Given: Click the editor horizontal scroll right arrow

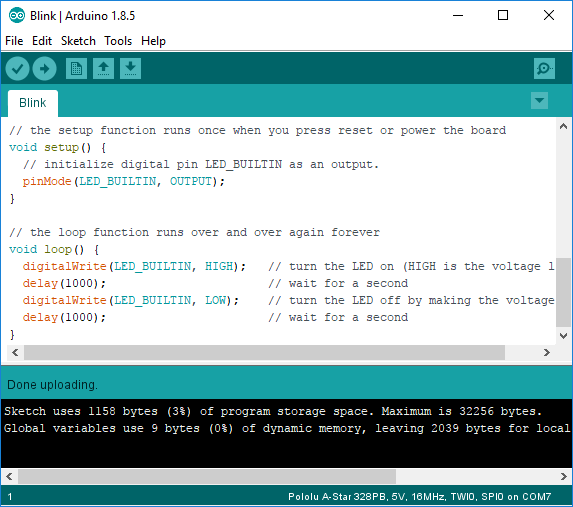Looking at the screenshot, I should (x=547, y=353).
